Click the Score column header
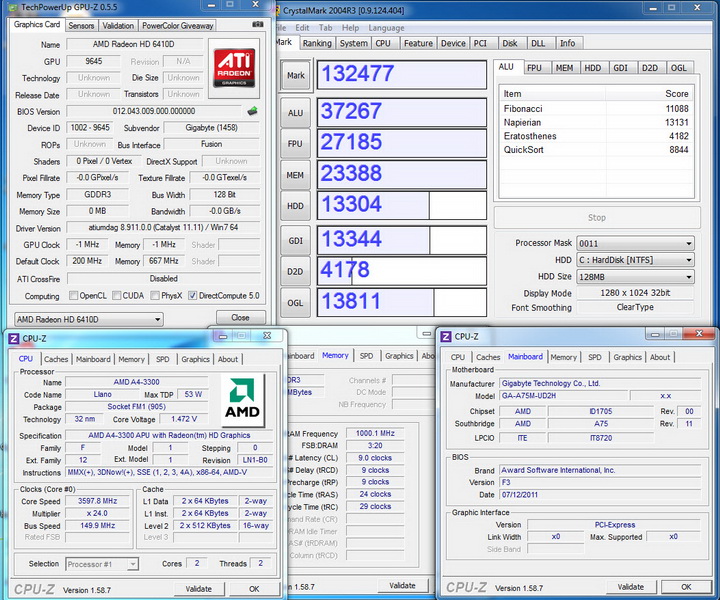Viewport: 720px width, 600px height. coord(649,94)
